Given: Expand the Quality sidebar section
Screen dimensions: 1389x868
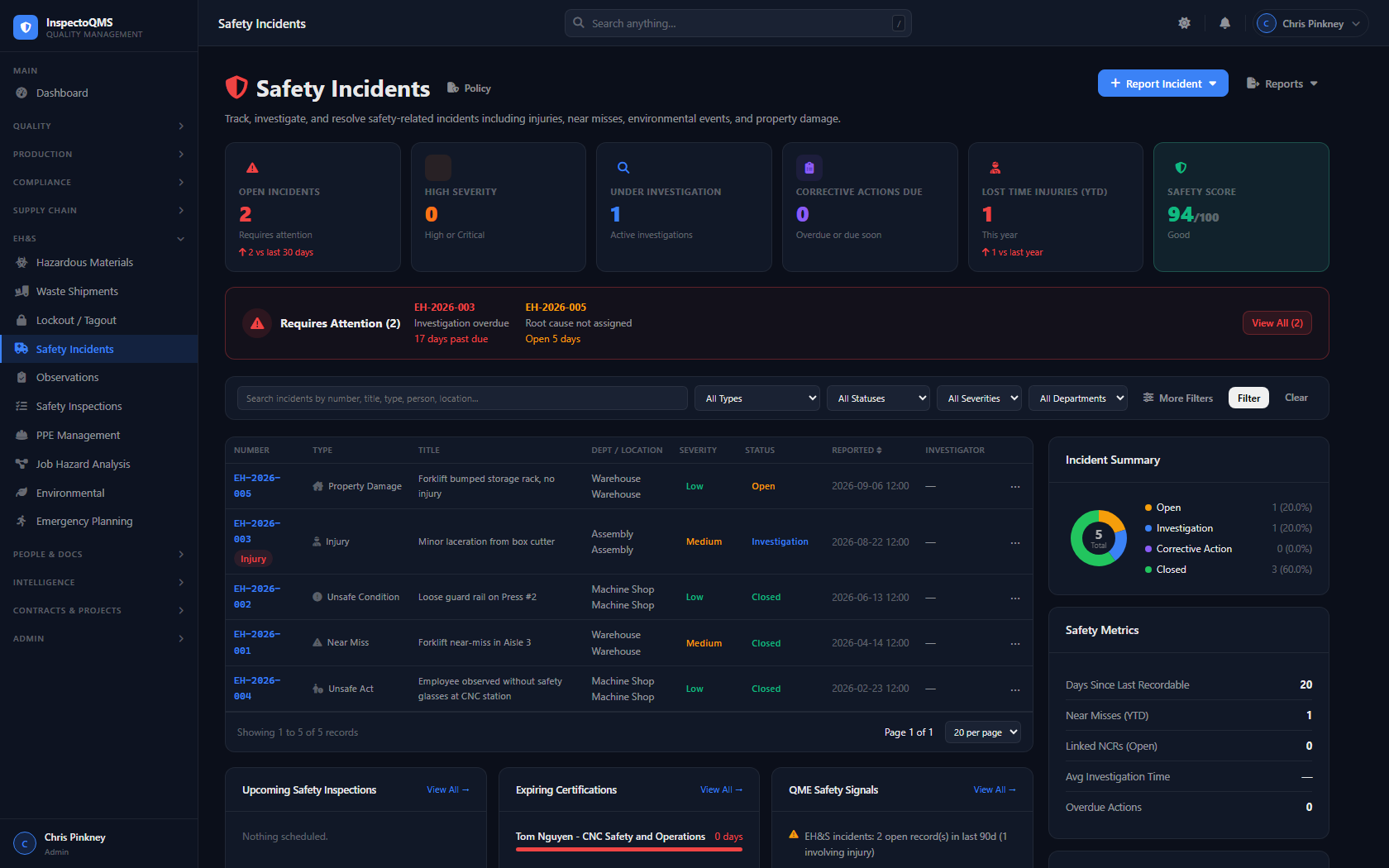Looking at the screenshot, I should (98, 126).
